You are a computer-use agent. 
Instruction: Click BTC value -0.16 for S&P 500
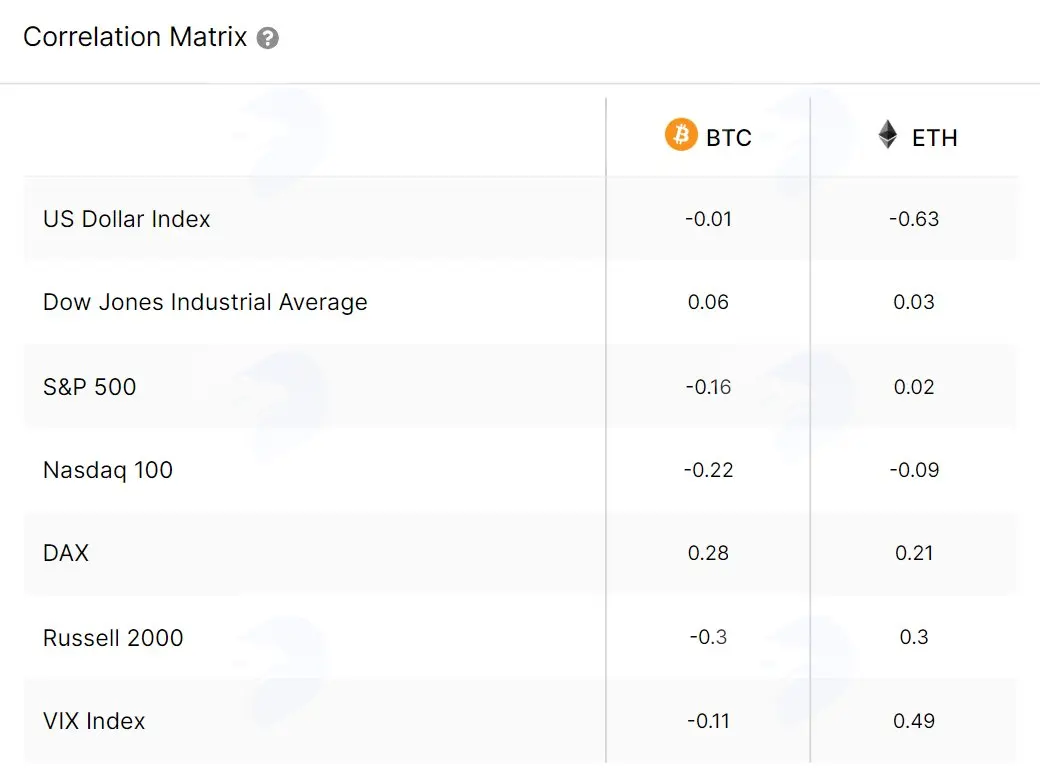[708, 387]
